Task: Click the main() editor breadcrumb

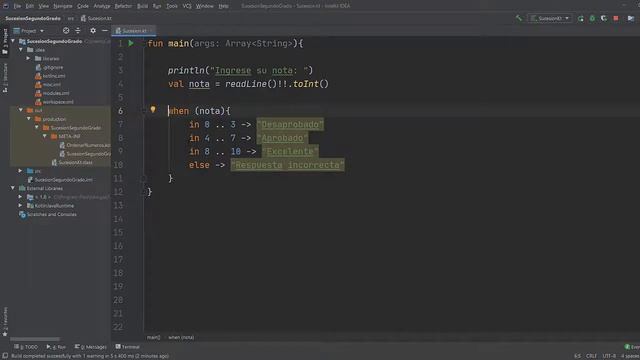Action: [x=153, y=338]
